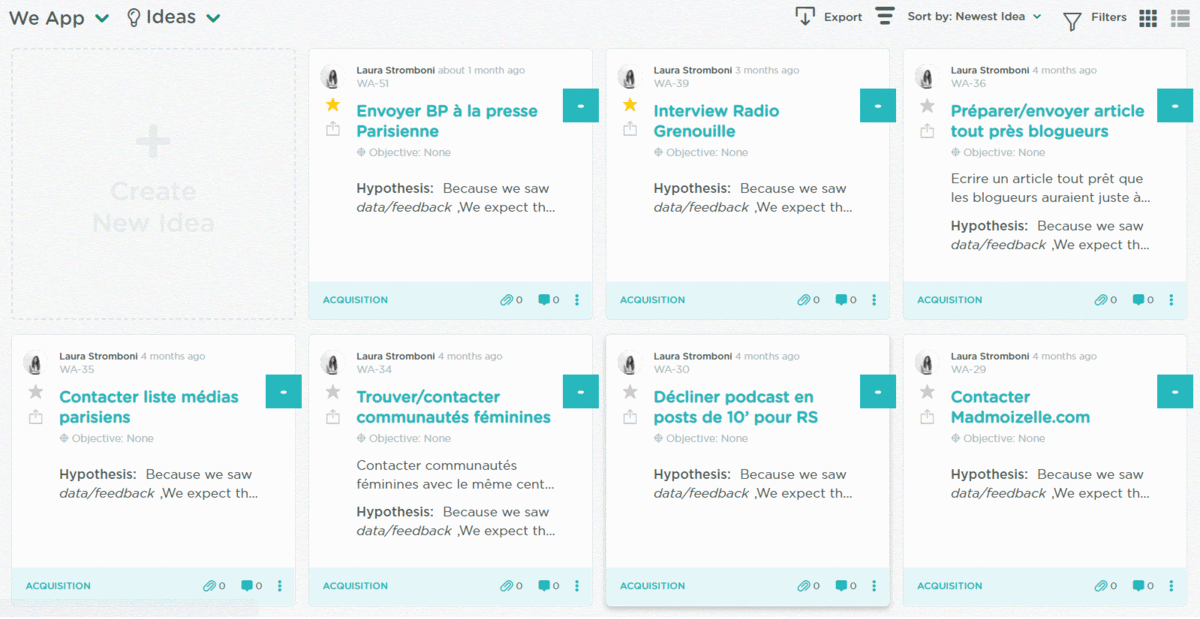The height and width of the screenshot is (619, 1200).
Task: Unstar the Envoyer BP à la presse idea
Action: tap(333, 105)
